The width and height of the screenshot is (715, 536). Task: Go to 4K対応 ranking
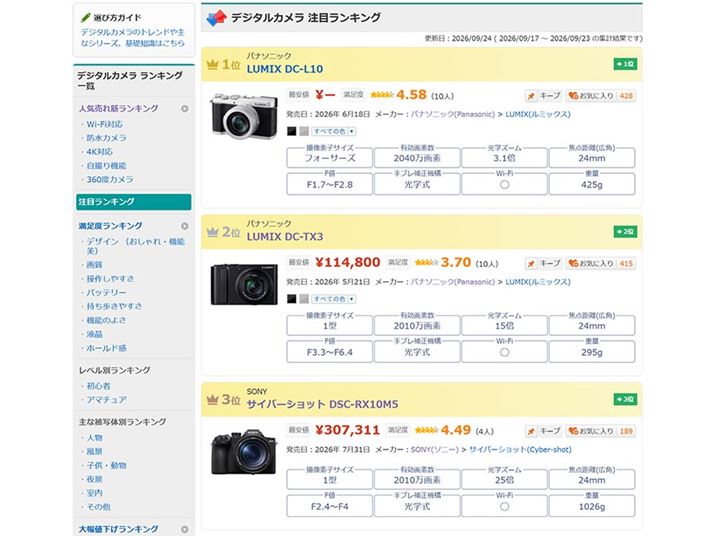[99, 151]
